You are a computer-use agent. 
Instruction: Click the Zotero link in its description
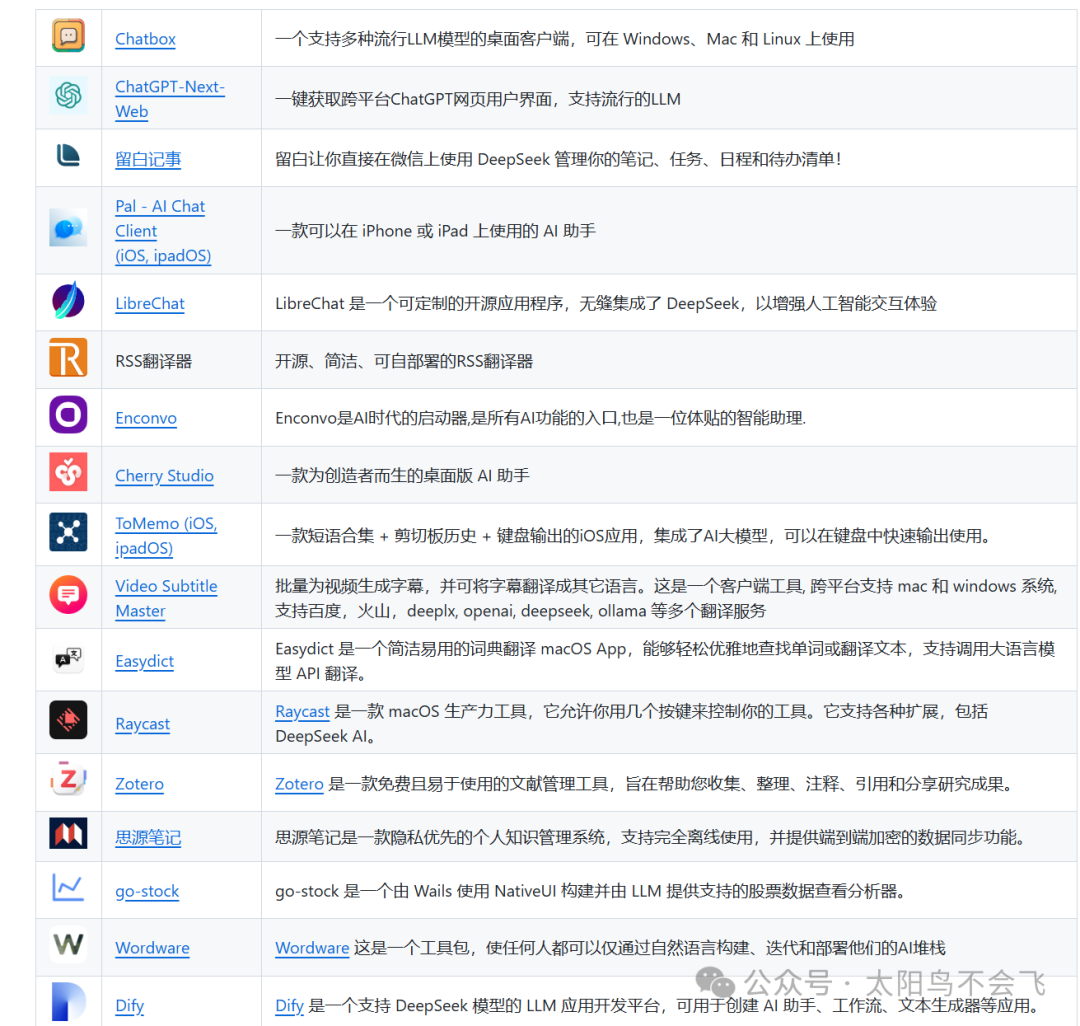[x=299, y=783]
